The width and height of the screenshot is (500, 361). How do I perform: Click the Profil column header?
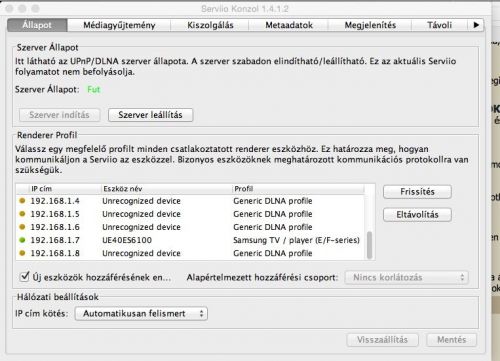pos(298,189)
